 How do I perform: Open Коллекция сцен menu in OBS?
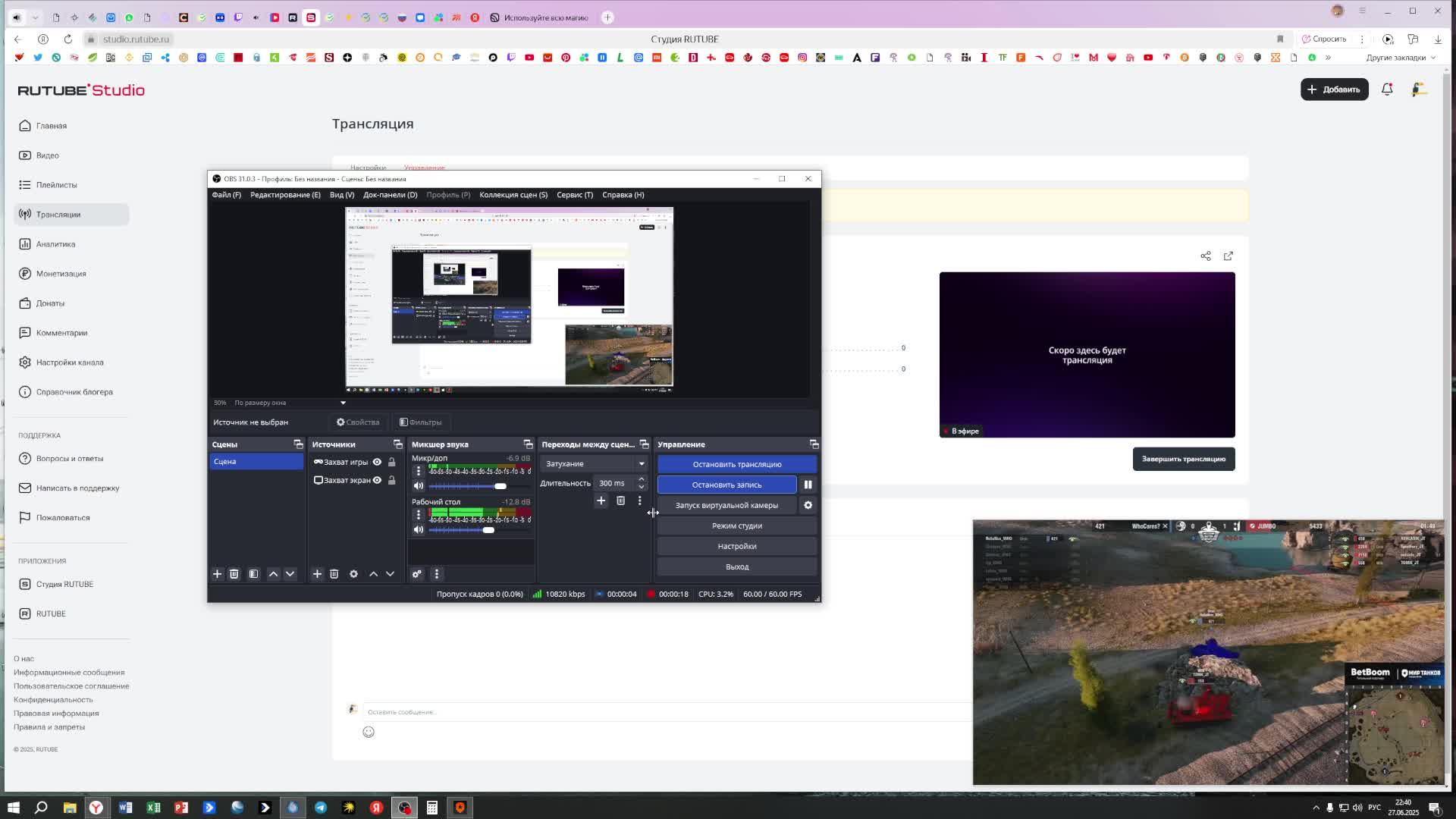coord(513,195)
